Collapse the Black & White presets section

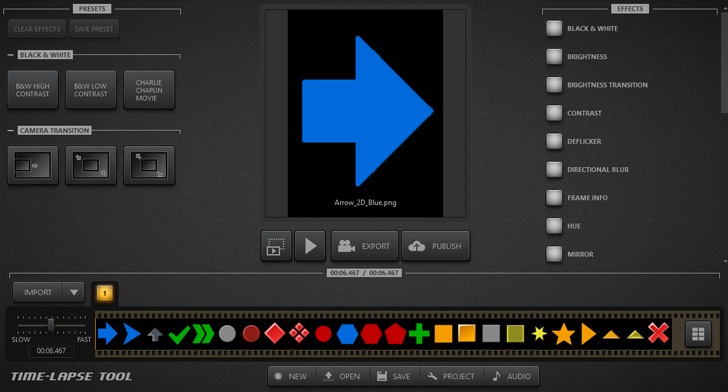10,55
